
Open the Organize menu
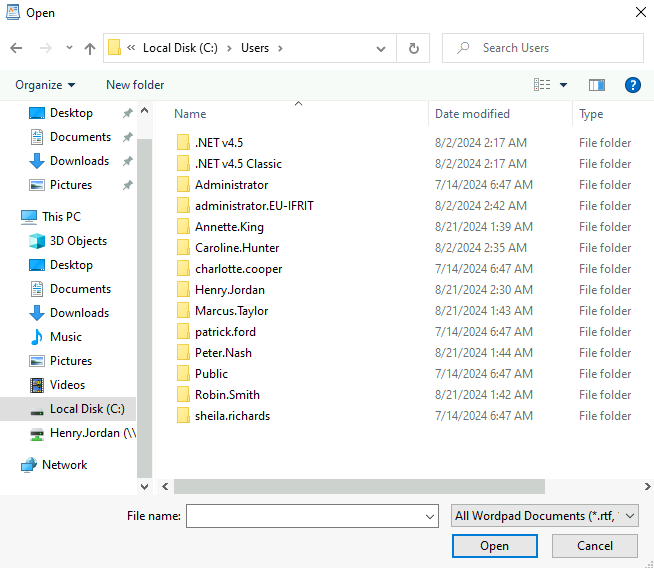[x=45, y=85]
